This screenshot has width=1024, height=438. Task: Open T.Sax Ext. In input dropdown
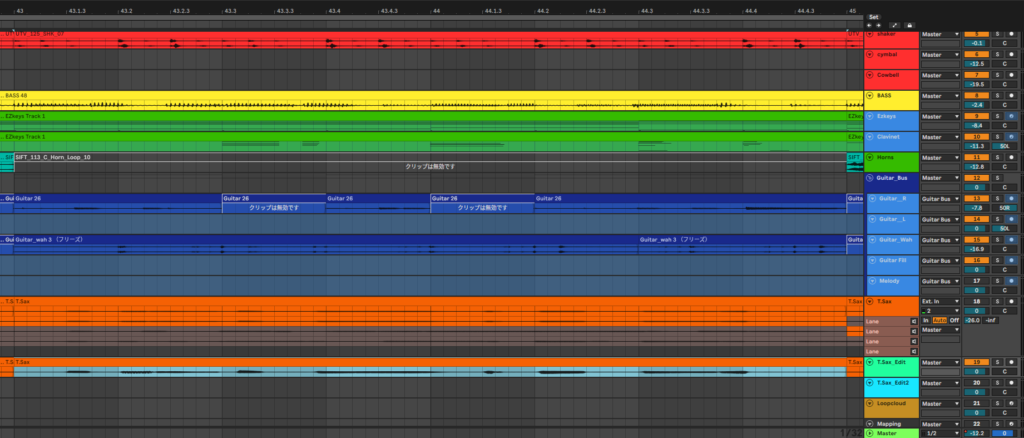(x=940, y=300)
